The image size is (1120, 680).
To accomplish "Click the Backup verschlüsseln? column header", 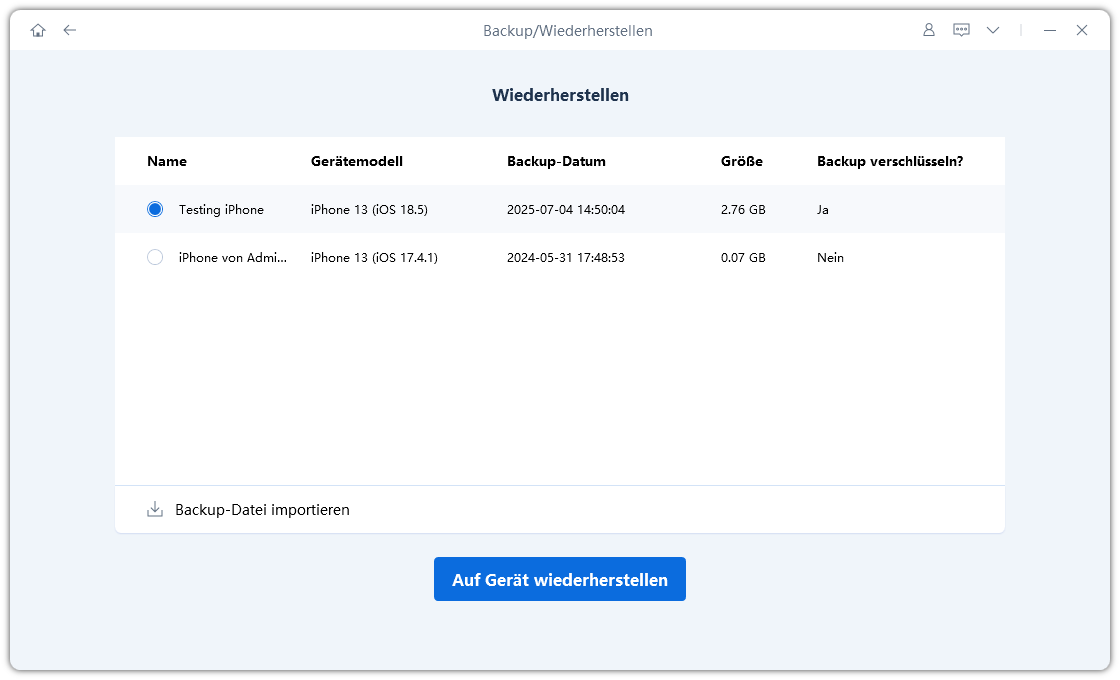I will tap(890, 161).
